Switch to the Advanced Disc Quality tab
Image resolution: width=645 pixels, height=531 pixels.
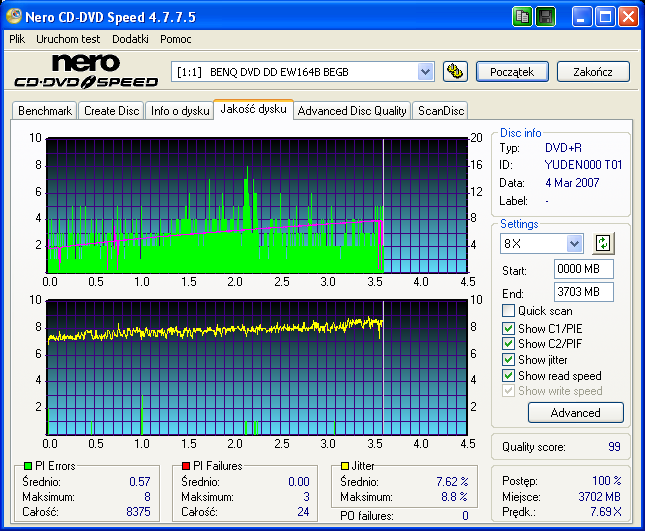click(x=352, y=111)
